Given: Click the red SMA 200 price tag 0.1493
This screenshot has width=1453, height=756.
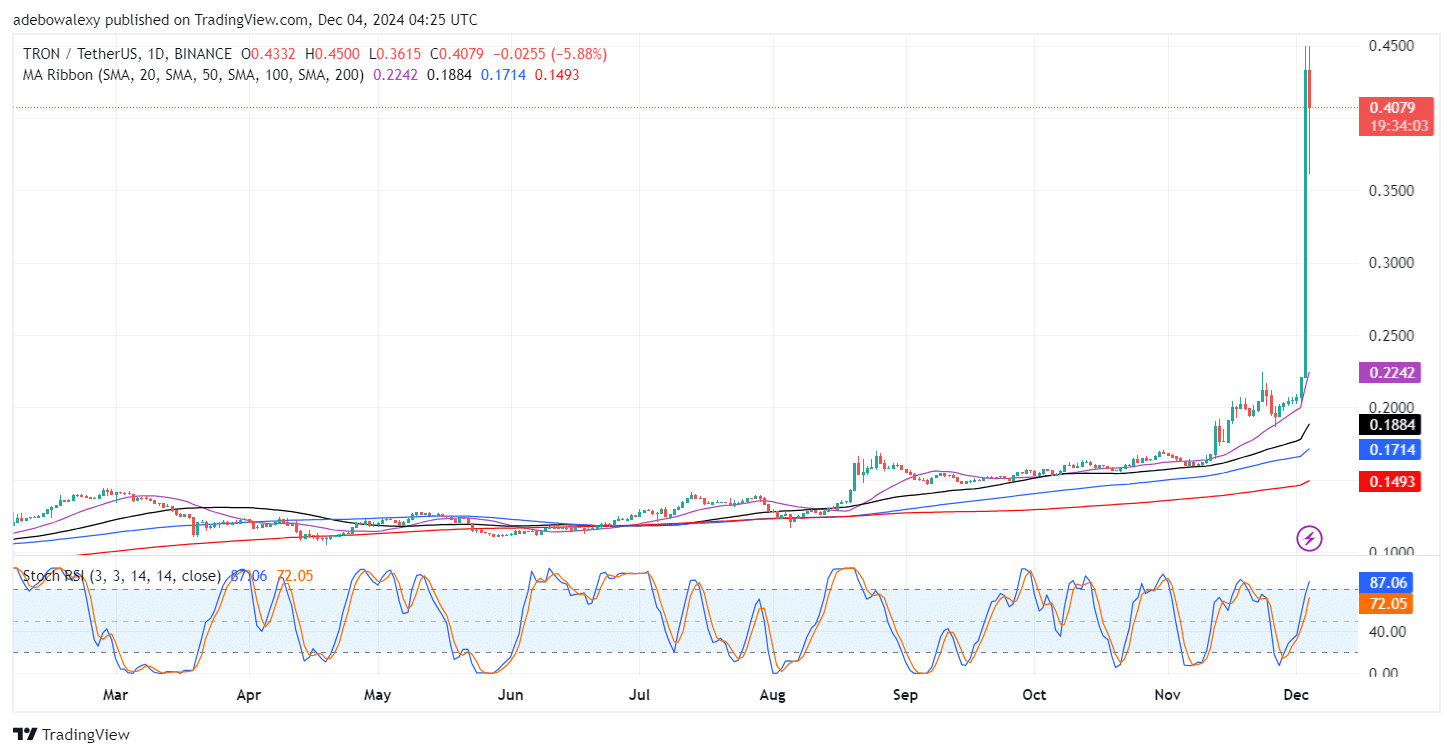Looking at the screenshot, I should (1391, 482).
